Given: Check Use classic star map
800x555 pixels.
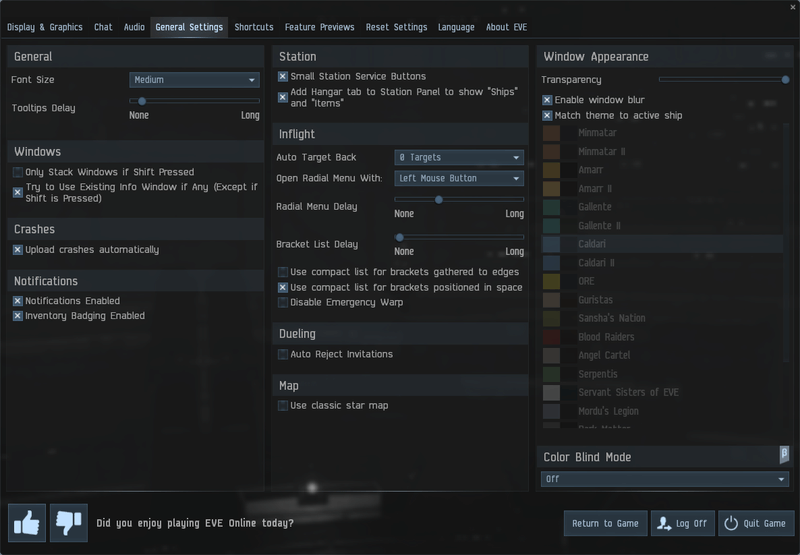Looking at the screenshot, I should coord(283,406).
